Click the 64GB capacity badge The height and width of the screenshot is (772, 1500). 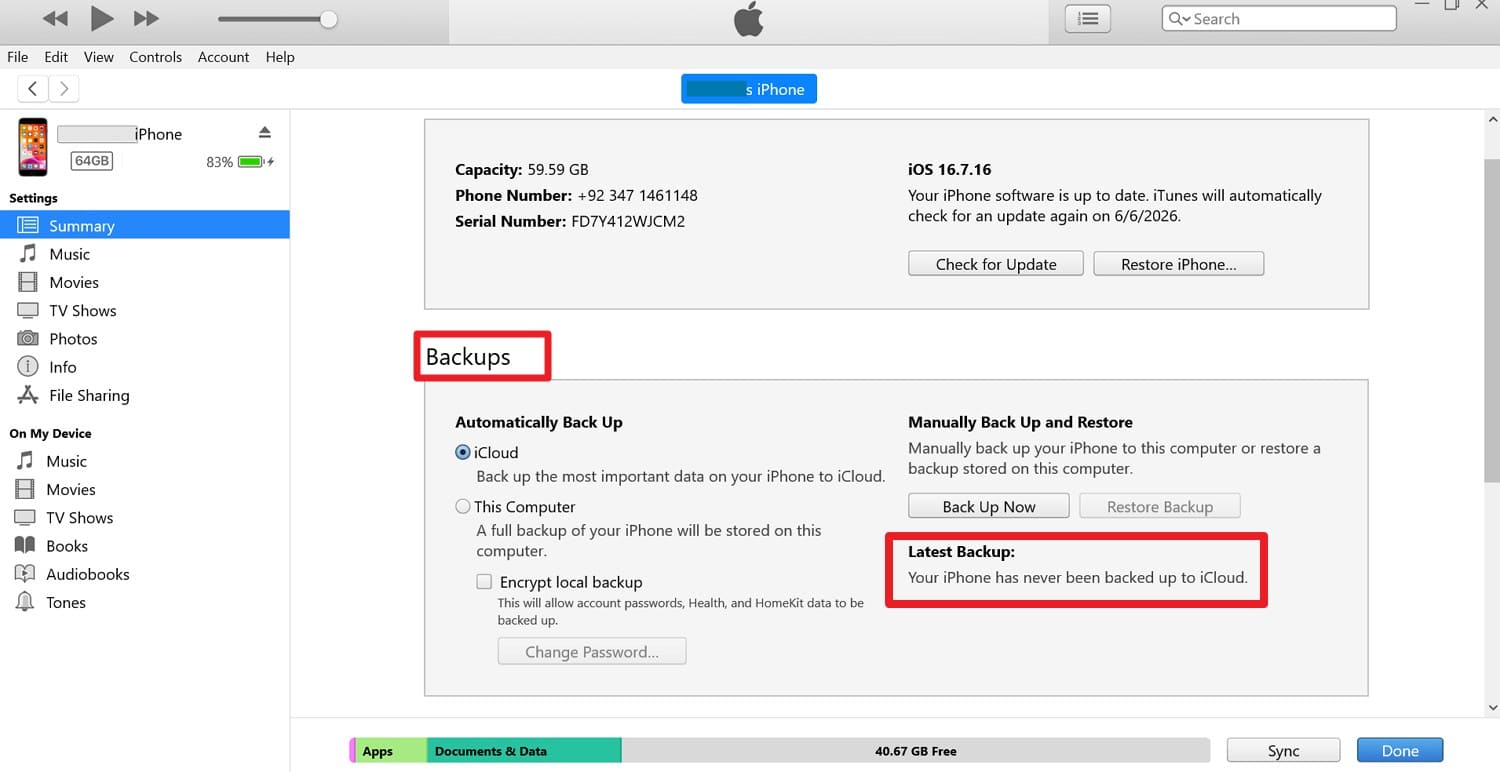tap(91, 161)
